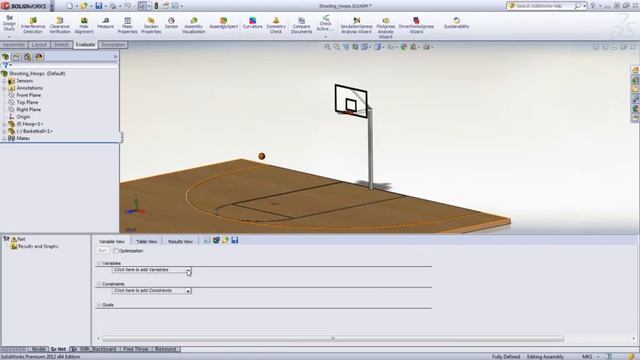
Task: Toggle the Optimization checkbox
Action: (116, 251)
